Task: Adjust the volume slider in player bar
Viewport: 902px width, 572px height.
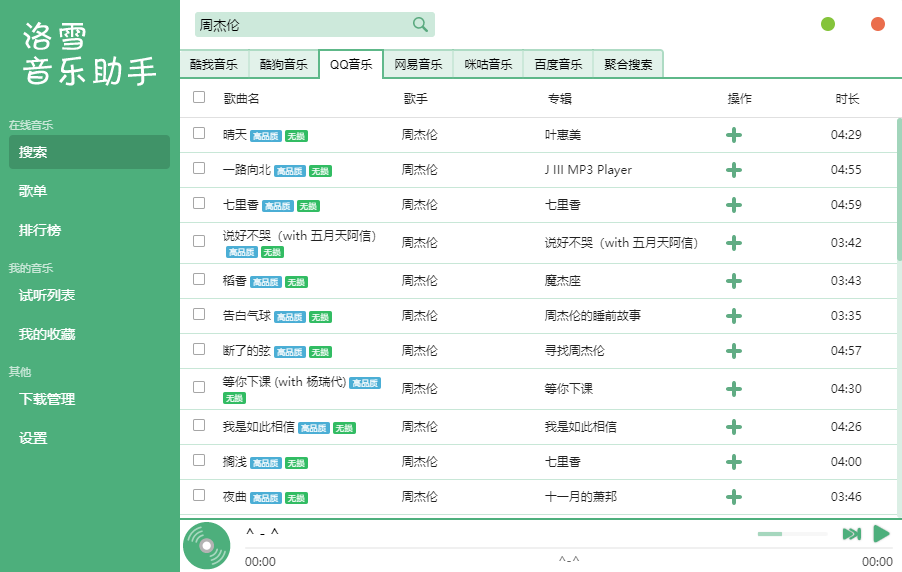Action: coord(792,534)
